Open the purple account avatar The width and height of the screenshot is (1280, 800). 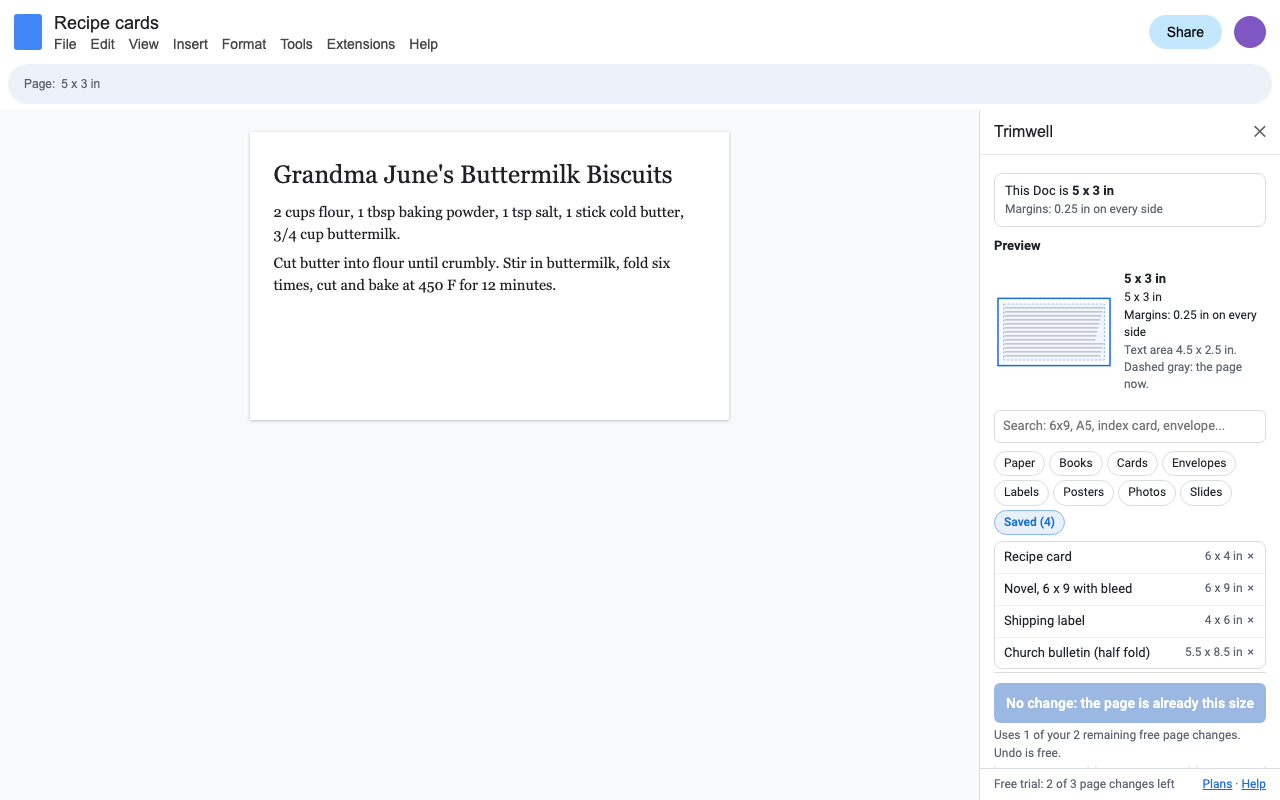pyautogui.click(x=1250, y=32)
